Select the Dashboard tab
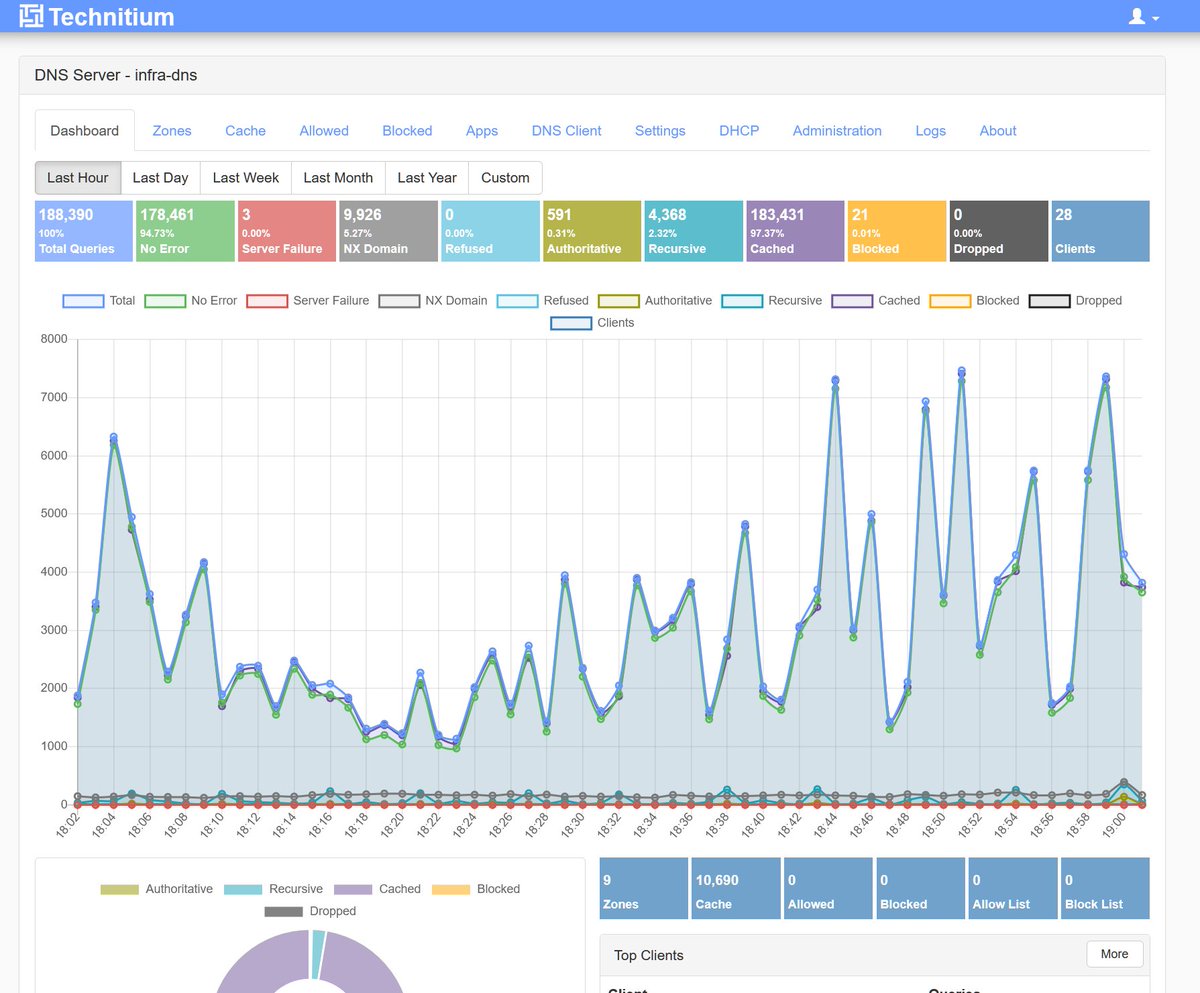1200x993 pixels. point(85,131)
